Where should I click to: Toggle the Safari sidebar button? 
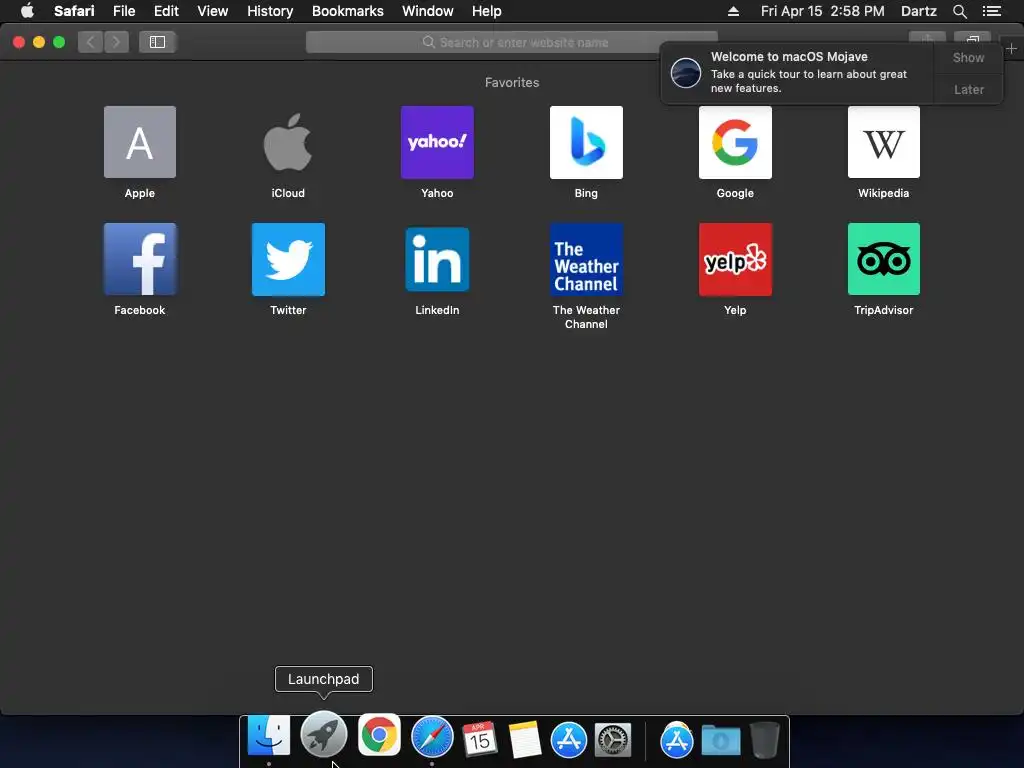157,42
